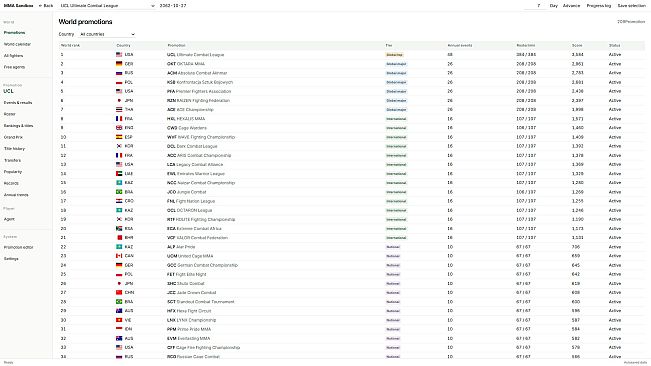This screenshot has width=651, height=366.
Task: Click the OCTARON League promotion name
Action: point(189,210)
